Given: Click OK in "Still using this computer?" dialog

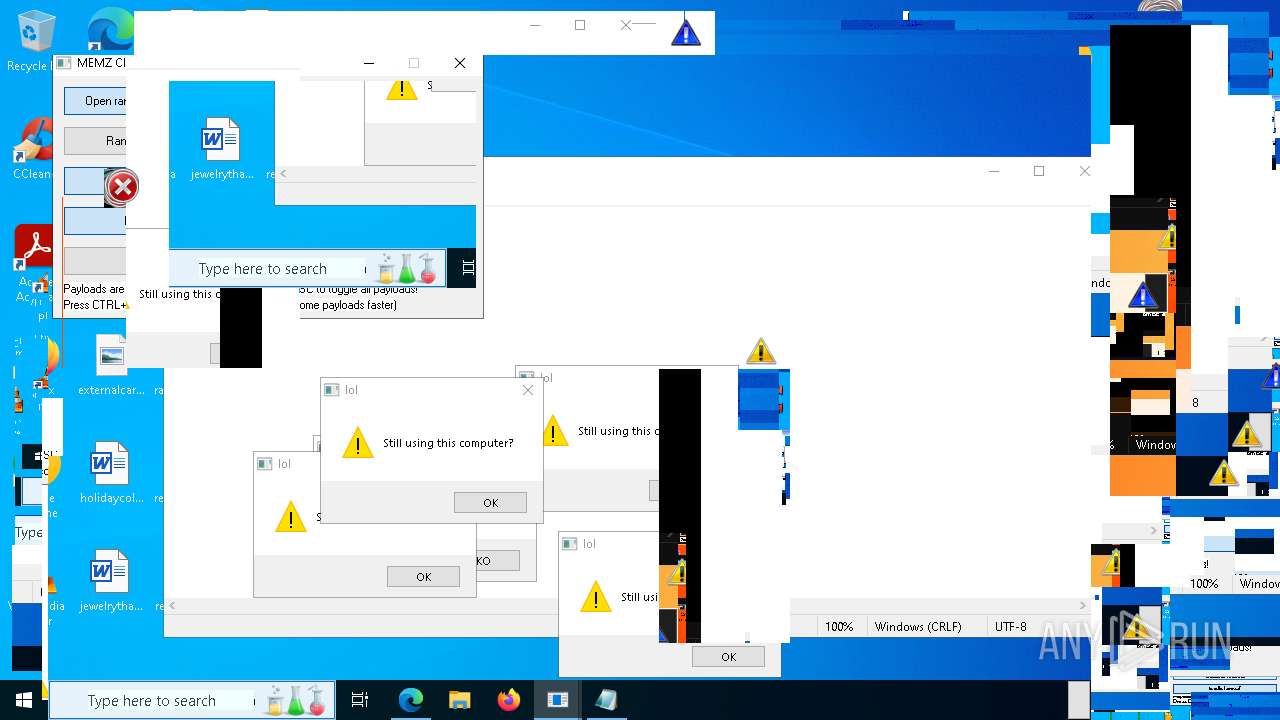Looking at the screenshot, I should [x=490, y=503].
